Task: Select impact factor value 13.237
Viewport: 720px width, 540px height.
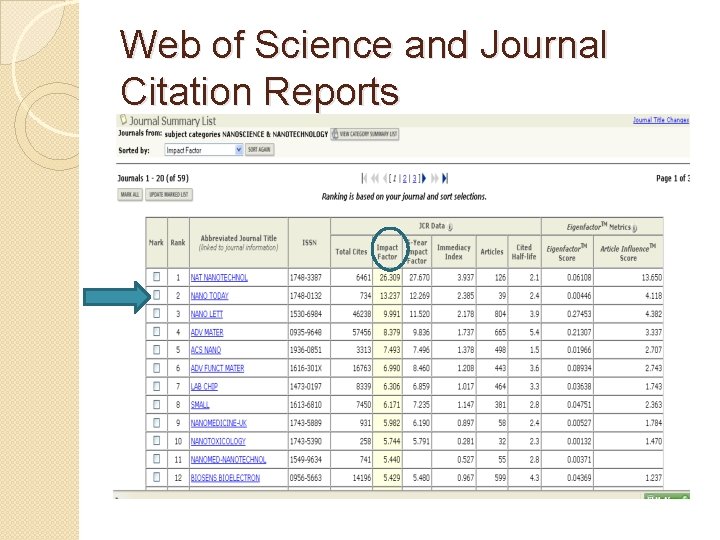Action: (x=389, y=296)
